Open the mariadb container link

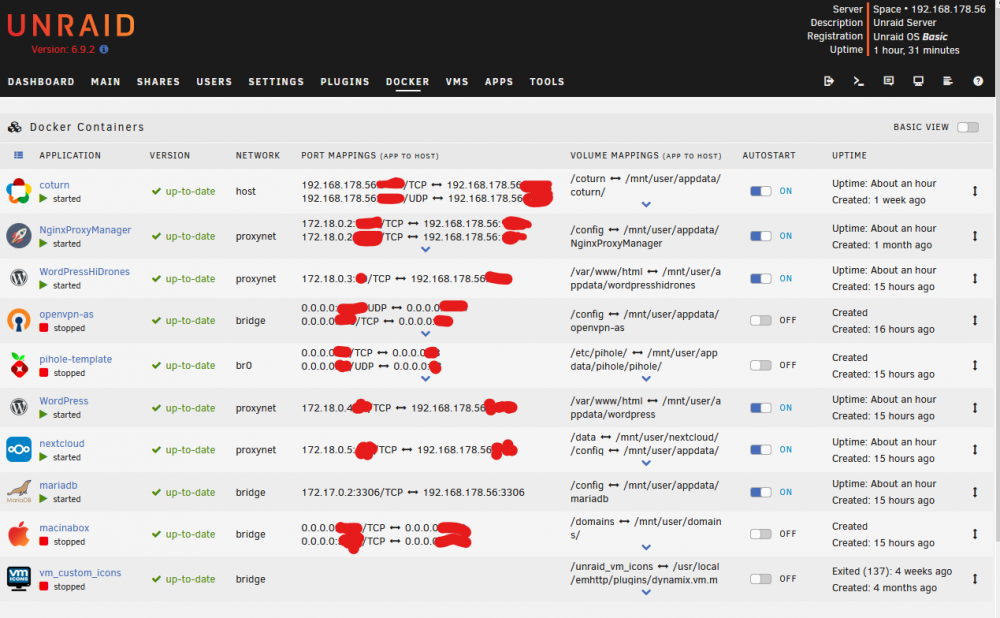[58, 485]
